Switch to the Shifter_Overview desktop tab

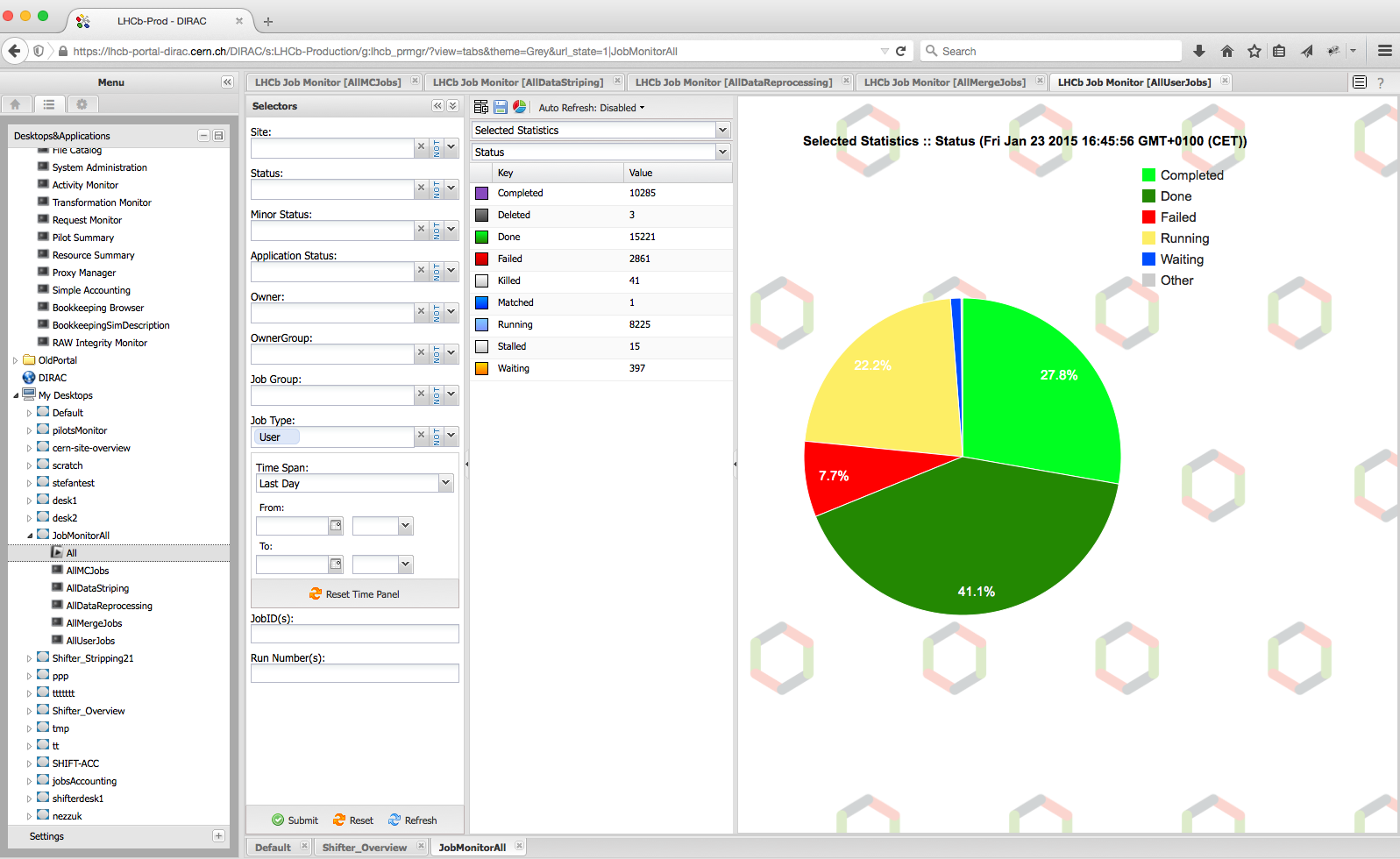[364, 848]
